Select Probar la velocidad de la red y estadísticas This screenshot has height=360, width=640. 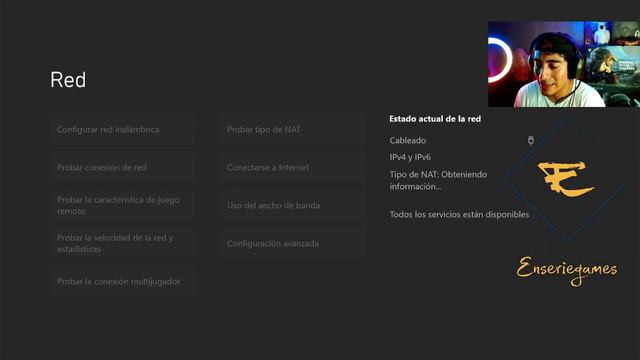click(x=123, y=243)
